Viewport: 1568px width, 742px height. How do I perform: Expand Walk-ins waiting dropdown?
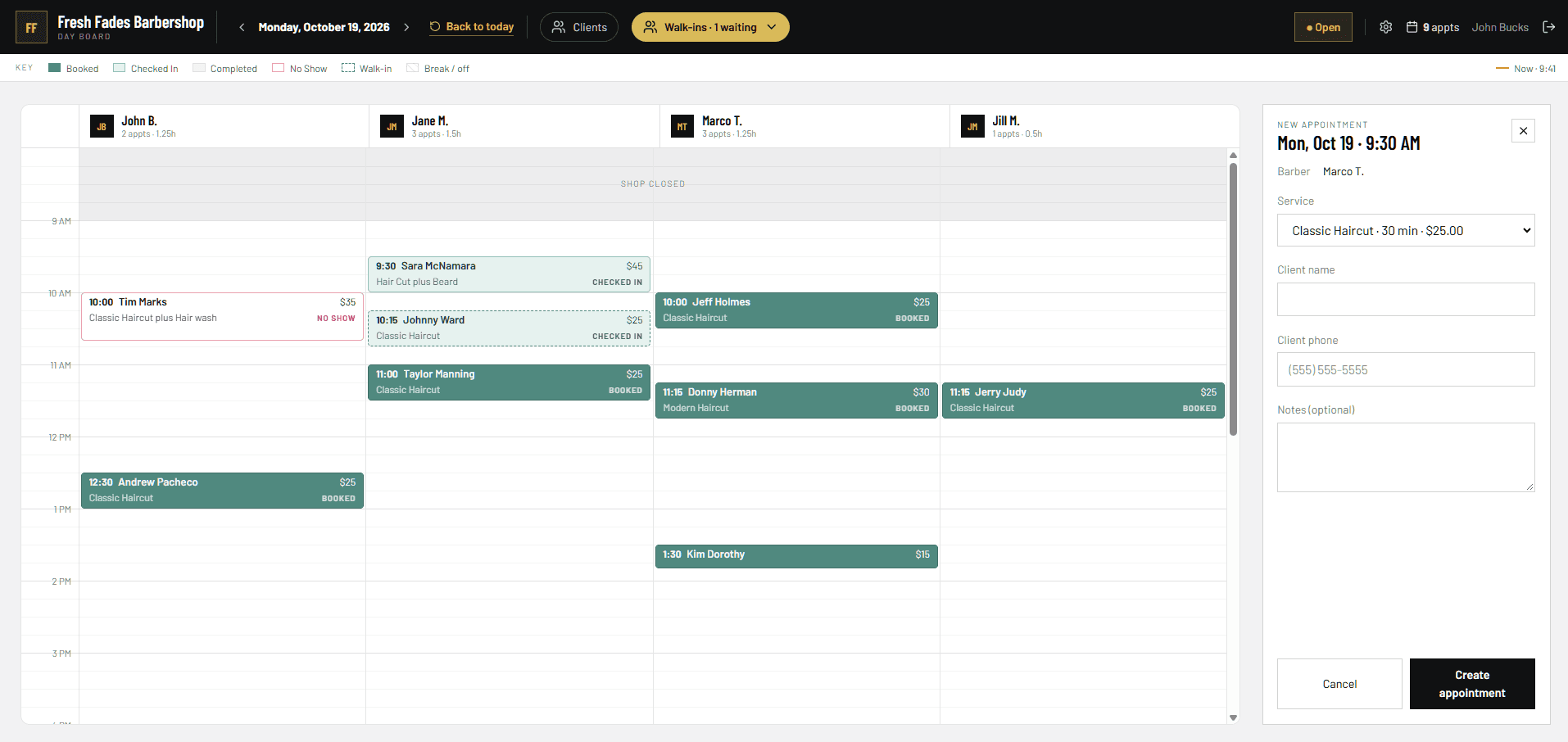(710, 27)
